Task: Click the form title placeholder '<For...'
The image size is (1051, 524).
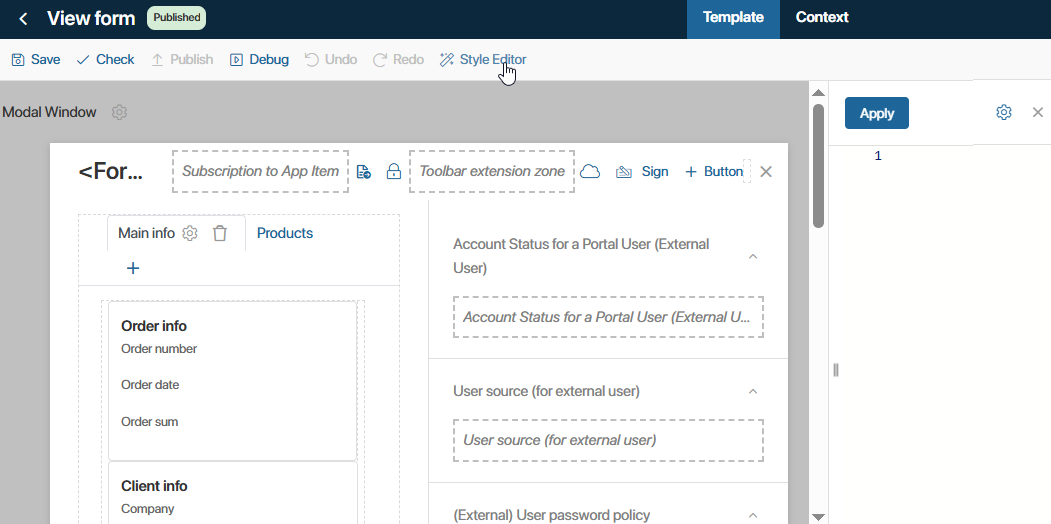Action: [x=111, y=172]
